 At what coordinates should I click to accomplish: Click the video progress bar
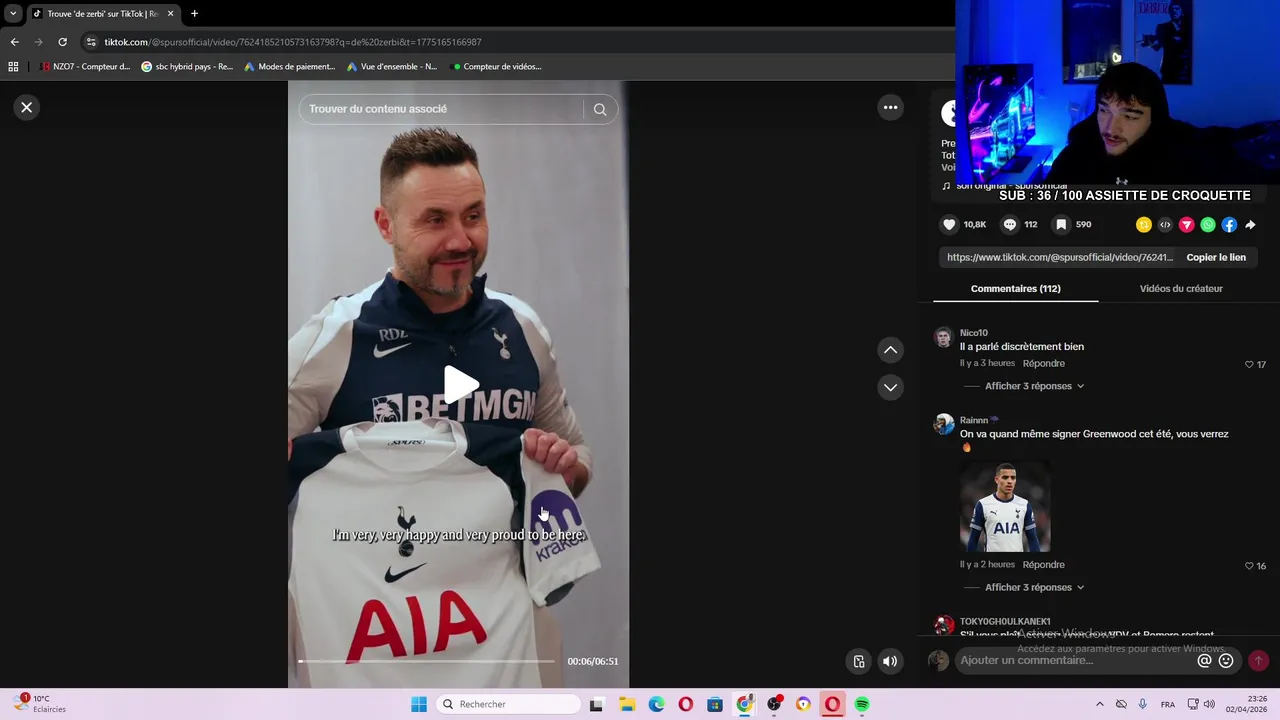pos(427,661)
